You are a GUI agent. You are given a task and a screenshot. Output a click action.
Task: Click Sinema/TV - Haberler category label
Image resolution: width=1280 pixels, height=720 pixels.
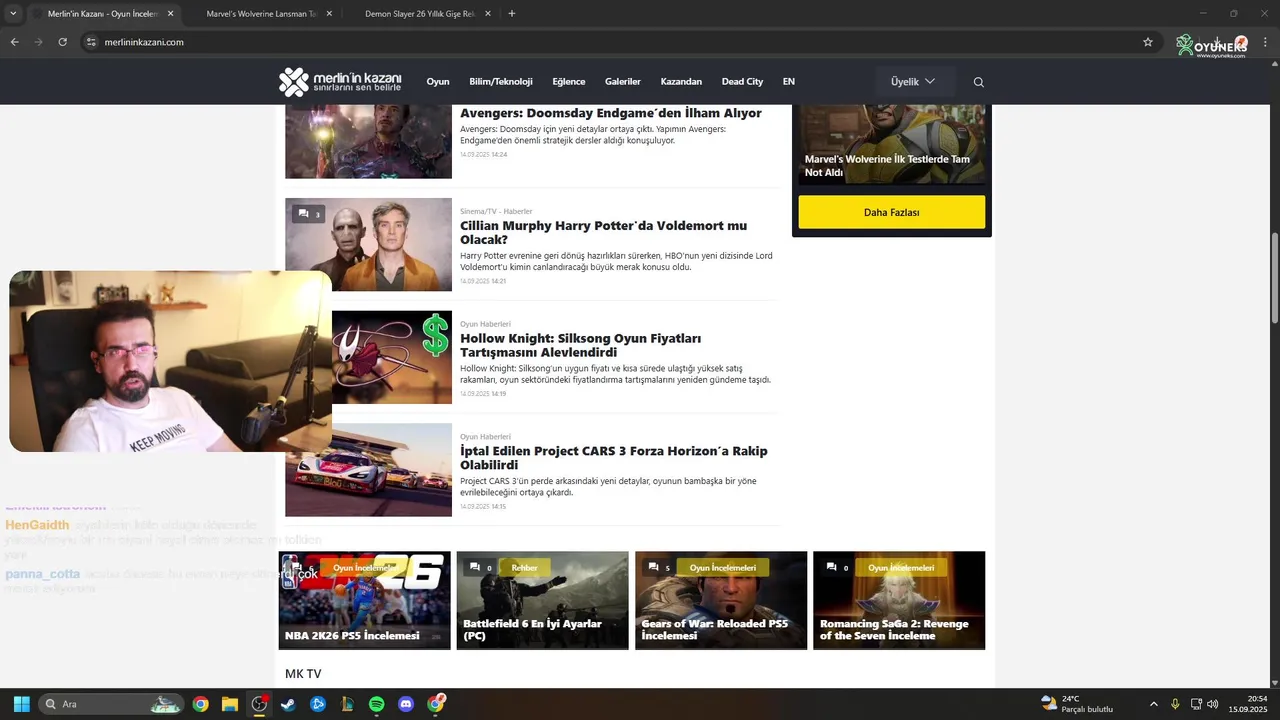(496, 211)
